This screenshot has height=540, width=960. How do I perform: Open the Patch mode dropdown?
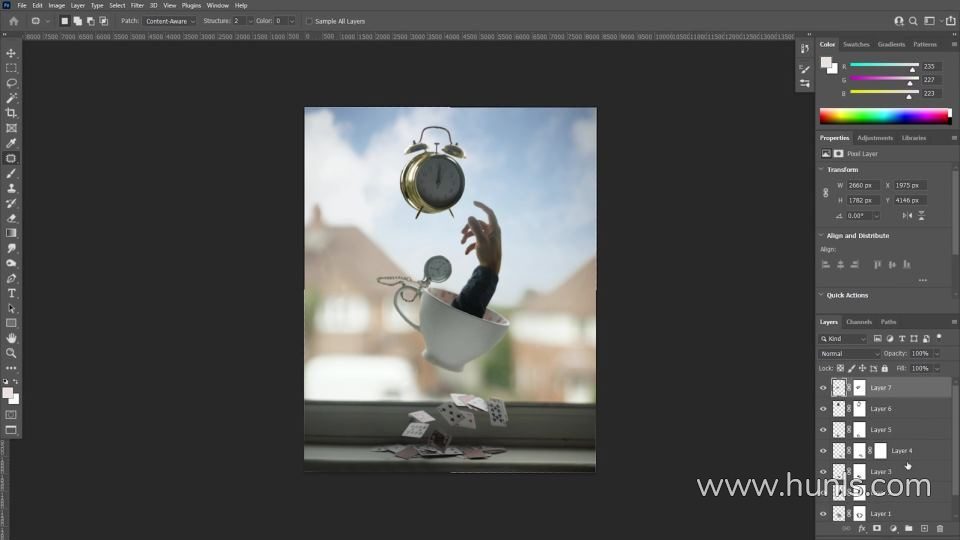(168, 21)
